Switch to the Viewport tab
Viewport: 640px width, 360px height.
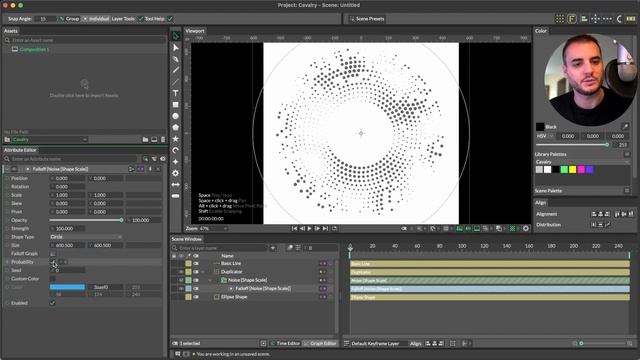point(195,31)
